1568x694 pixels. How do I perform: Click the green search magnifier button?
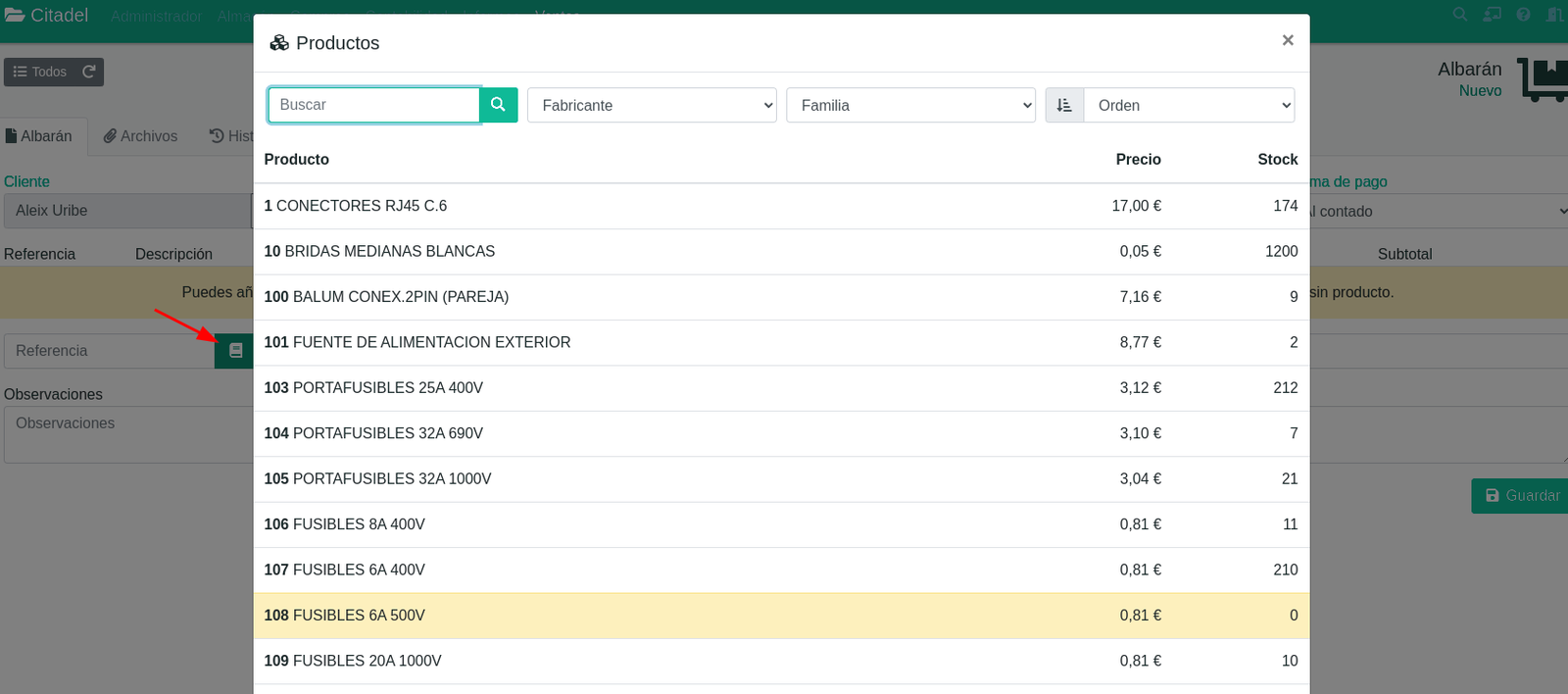click(498, 105)
